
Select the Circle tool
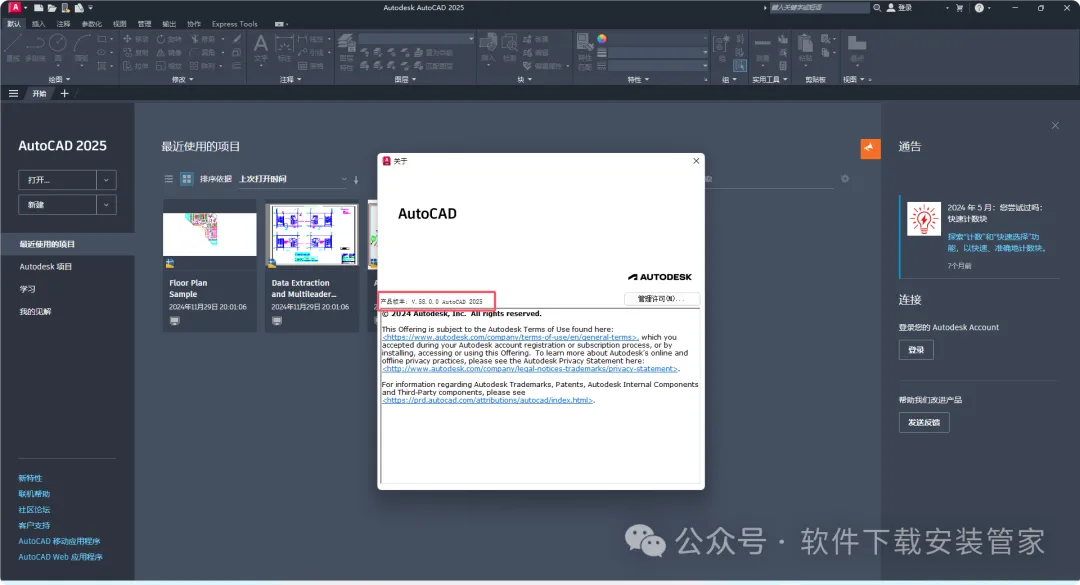58,46
